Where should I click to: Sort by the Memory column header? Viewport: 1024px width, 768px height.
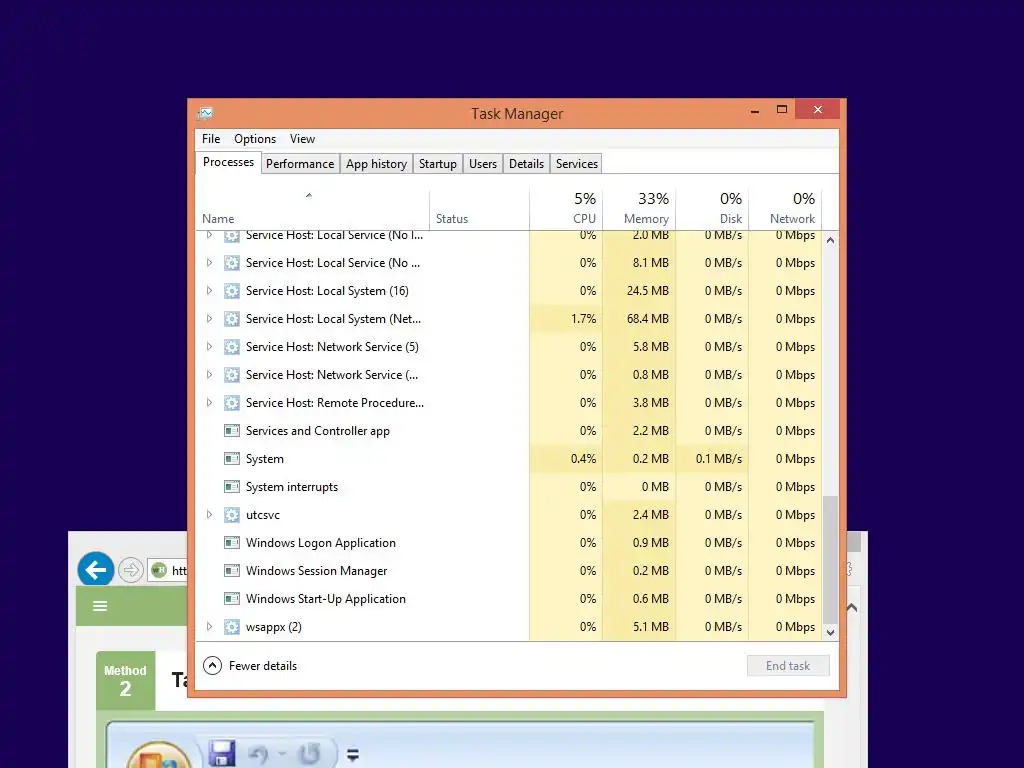click(x=639, y=209)
